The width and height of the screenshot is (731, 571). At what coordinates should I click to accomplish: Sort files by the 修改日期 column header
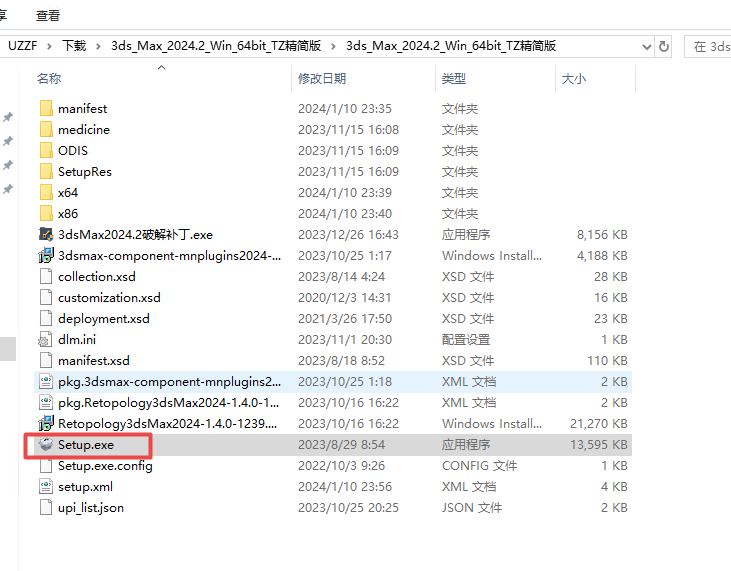point(322,78)
